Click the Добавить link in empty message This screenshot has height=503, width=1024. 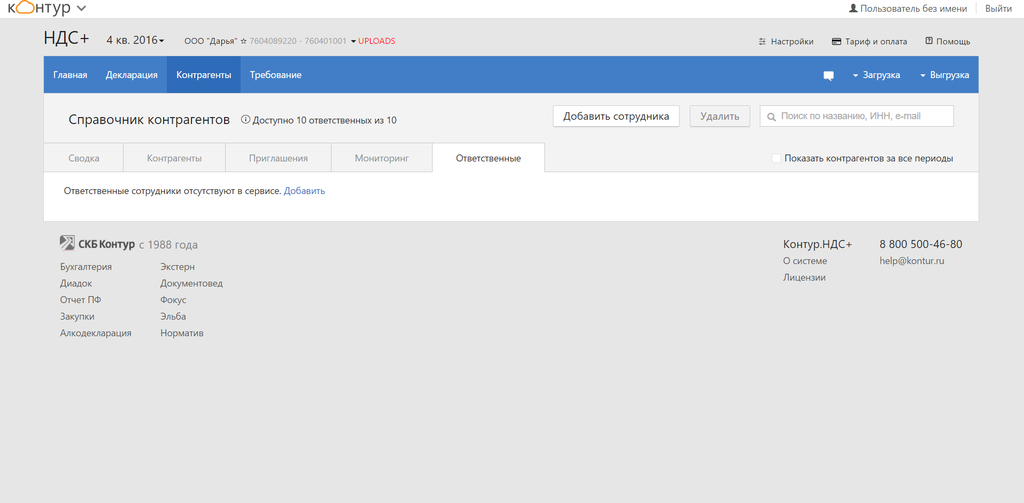(x=304, y=190)
